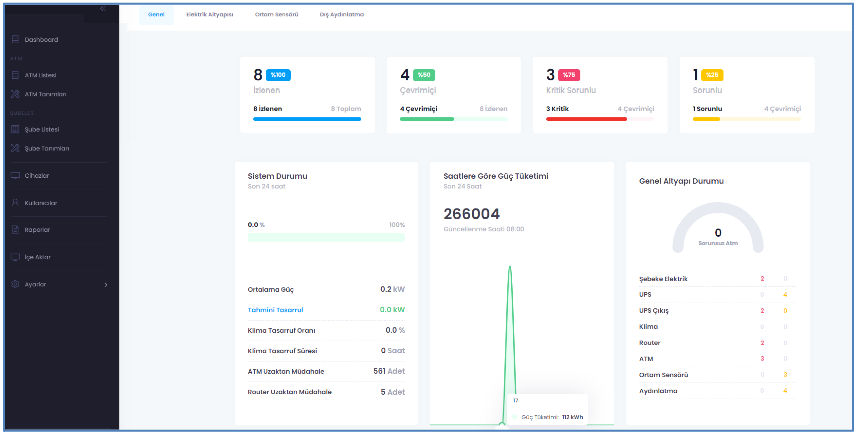Screen dimensions: 856x433
Task: Click the Ayarlar gear icon
Action: [x=15, y=284]
